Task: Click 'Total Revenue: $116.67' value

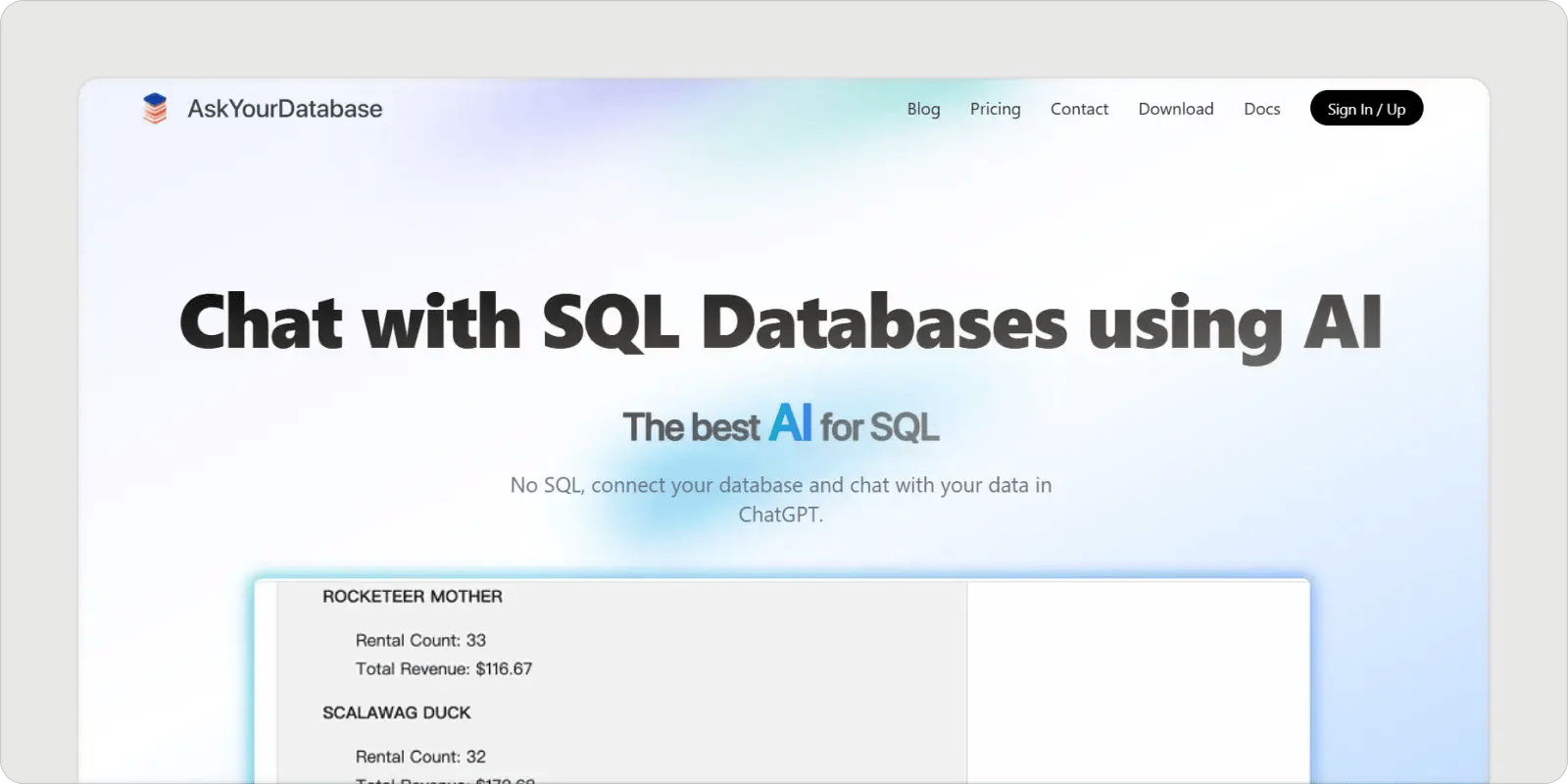Action: pos(444,668)
